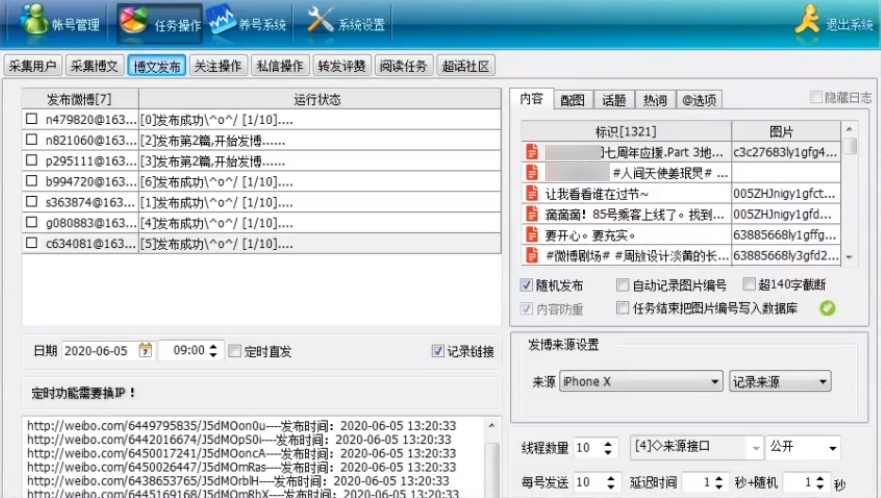
Task: Click the 转发评赞 button
Action: (342, 67)
